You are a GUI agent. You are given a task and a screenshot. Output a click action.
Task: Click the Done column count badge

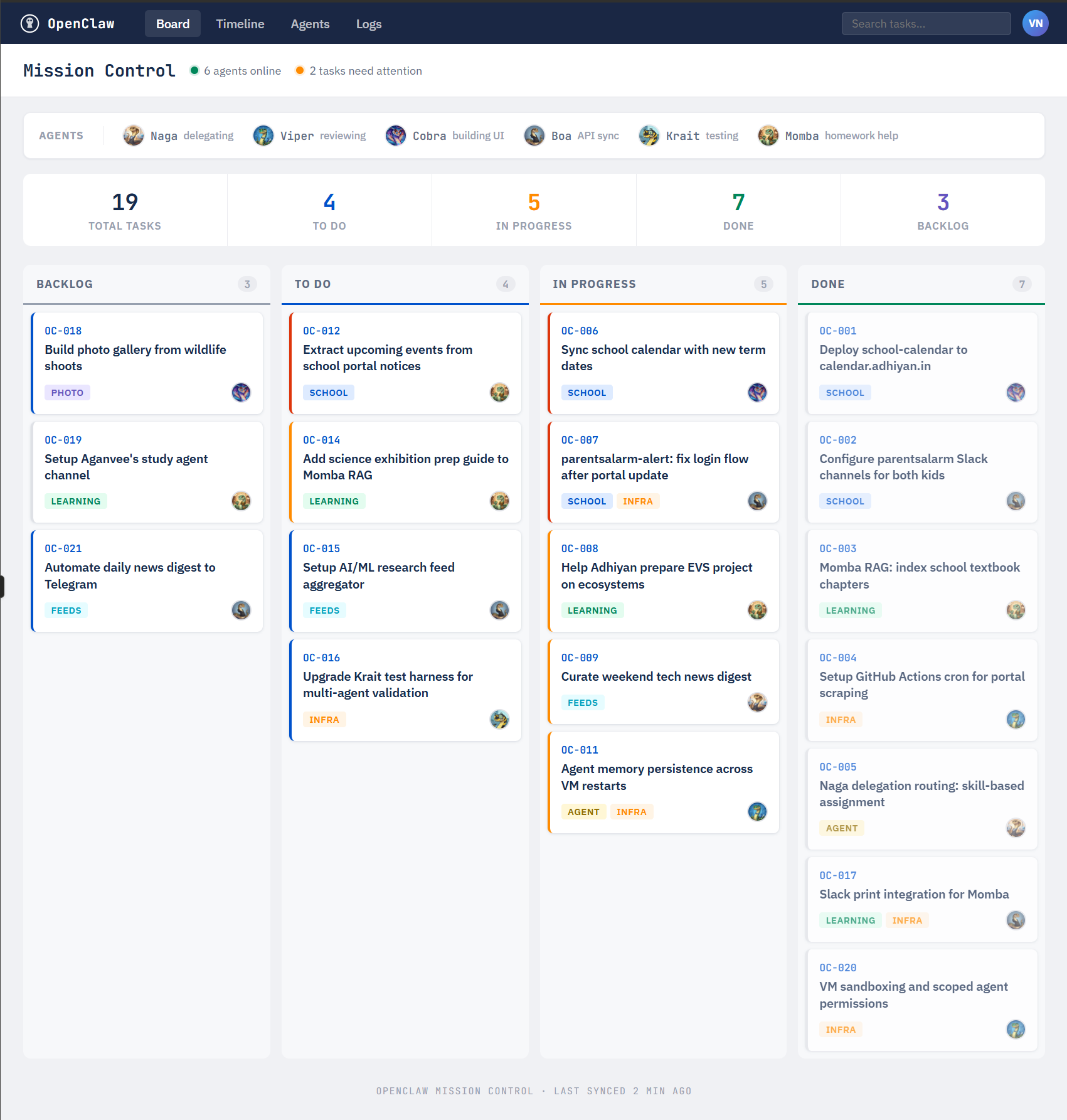[1021, 284]
